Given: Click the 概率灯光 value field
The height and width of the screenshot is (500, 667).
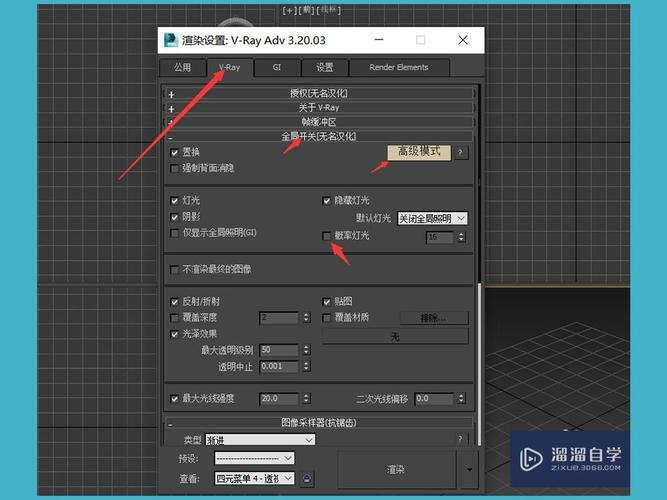Looking at the screenshot, I should point(440,237).
